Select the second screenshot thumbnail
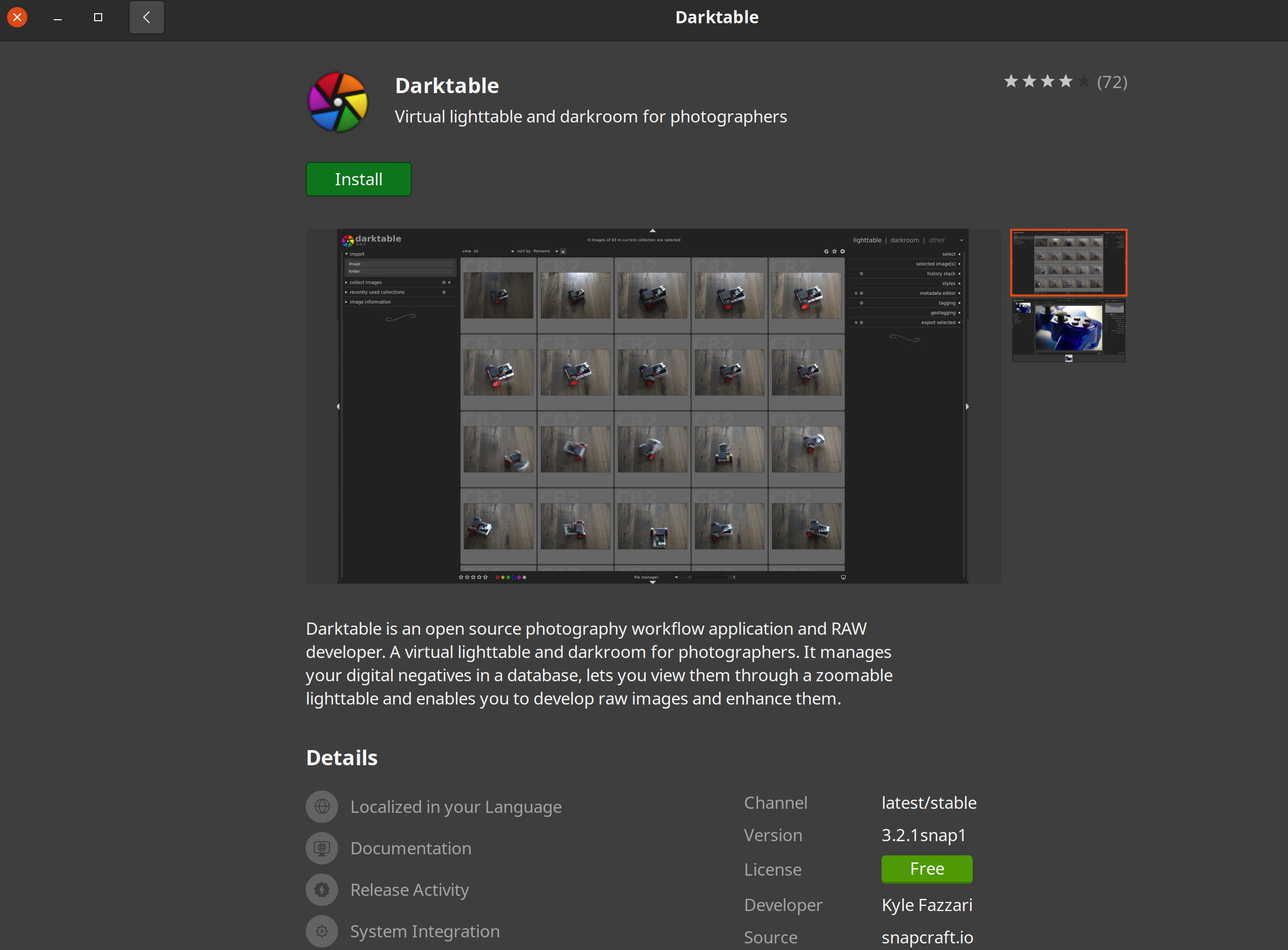 (x=1068, y=330)
